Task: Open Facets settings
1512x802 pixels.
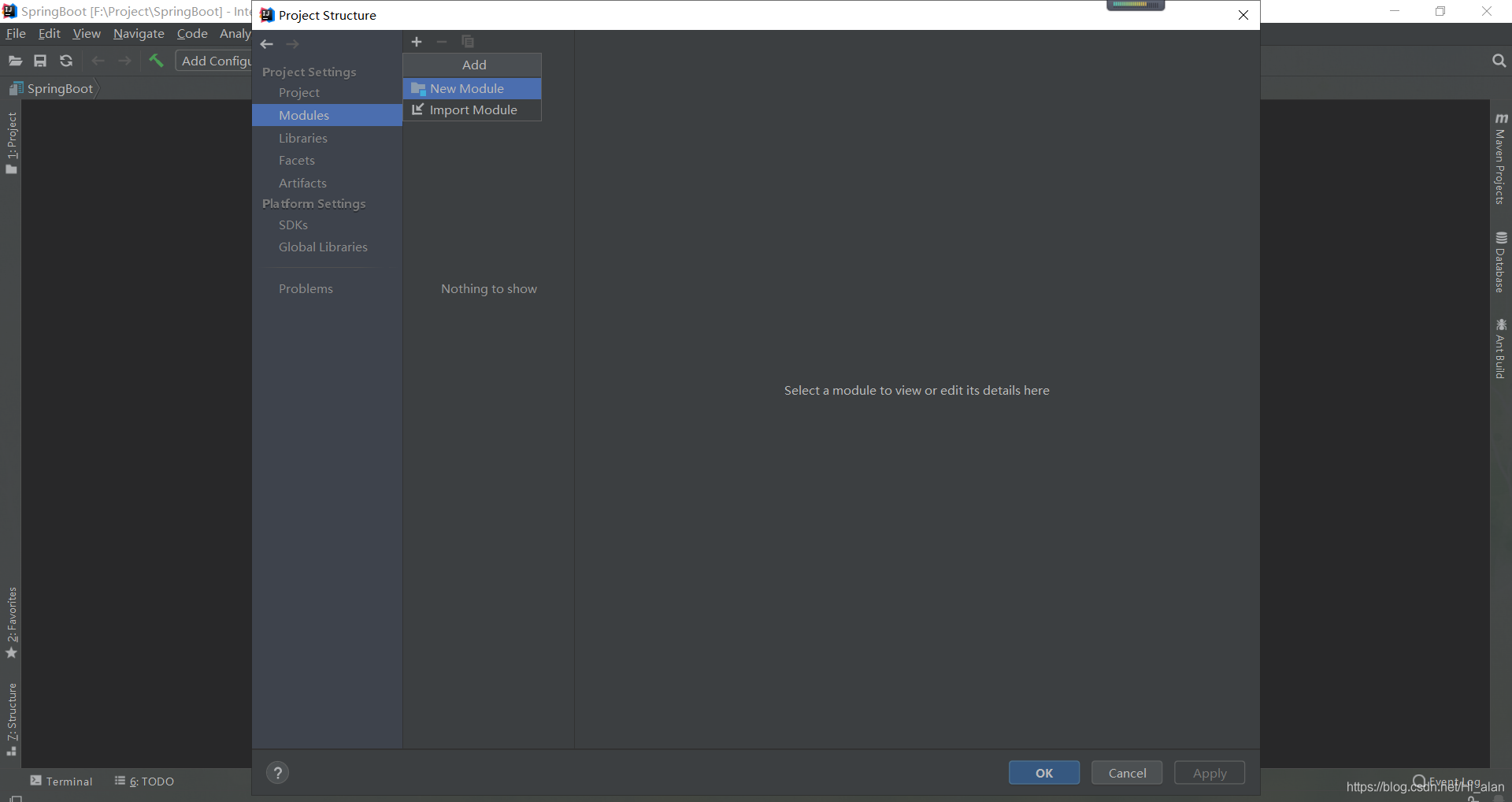Action: point(296,160)
